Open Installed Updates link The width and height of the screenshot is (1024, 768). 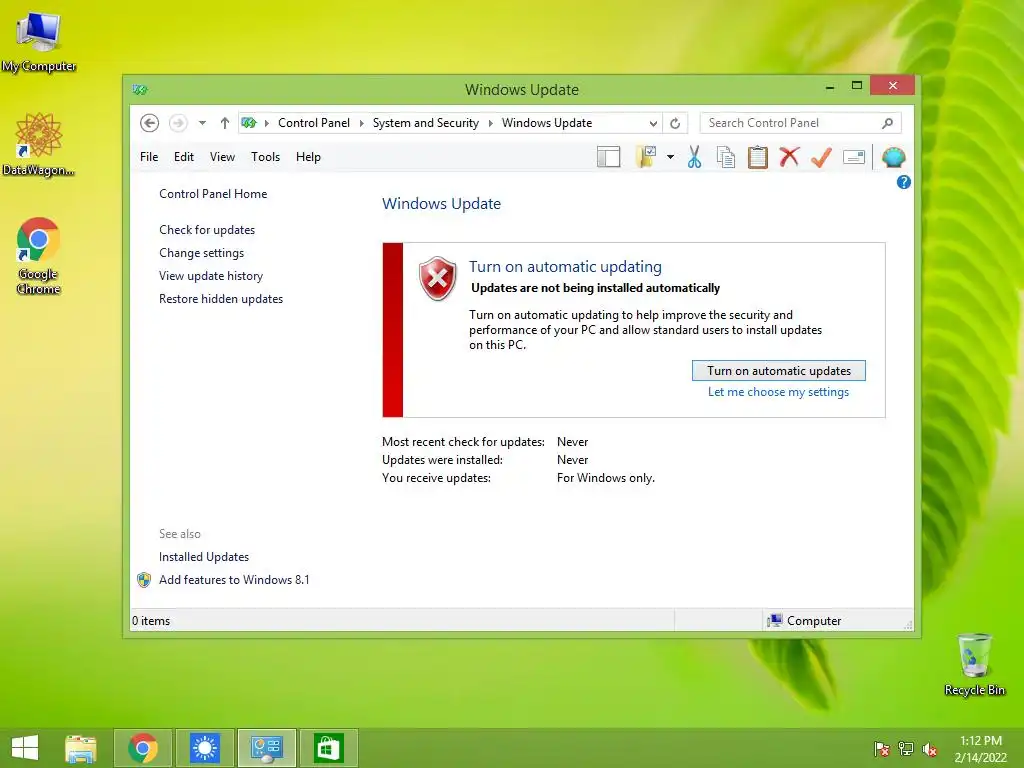[x=204, y=556]
